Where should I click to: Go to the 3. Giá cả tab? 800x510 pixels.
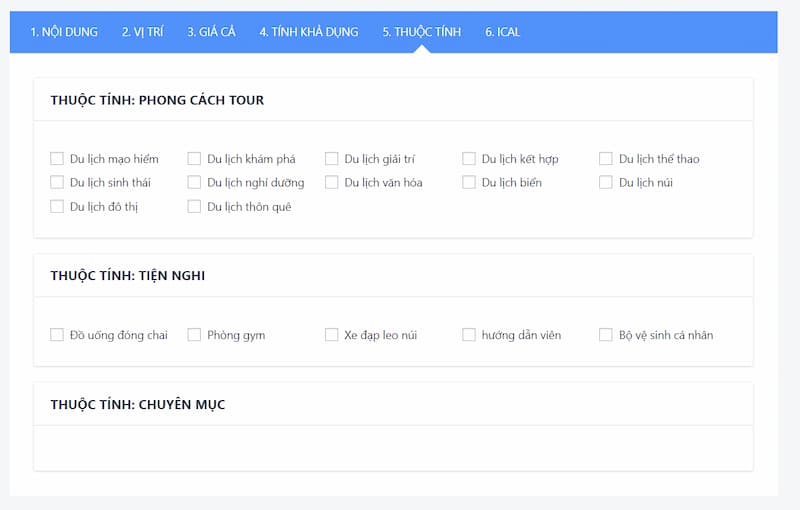coord(211,32)
